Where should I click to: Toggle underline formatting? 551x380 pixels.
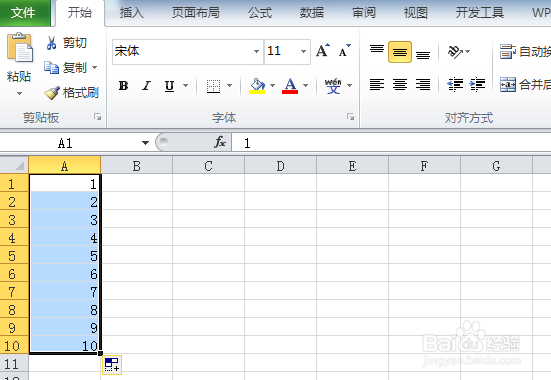(169, 85)
